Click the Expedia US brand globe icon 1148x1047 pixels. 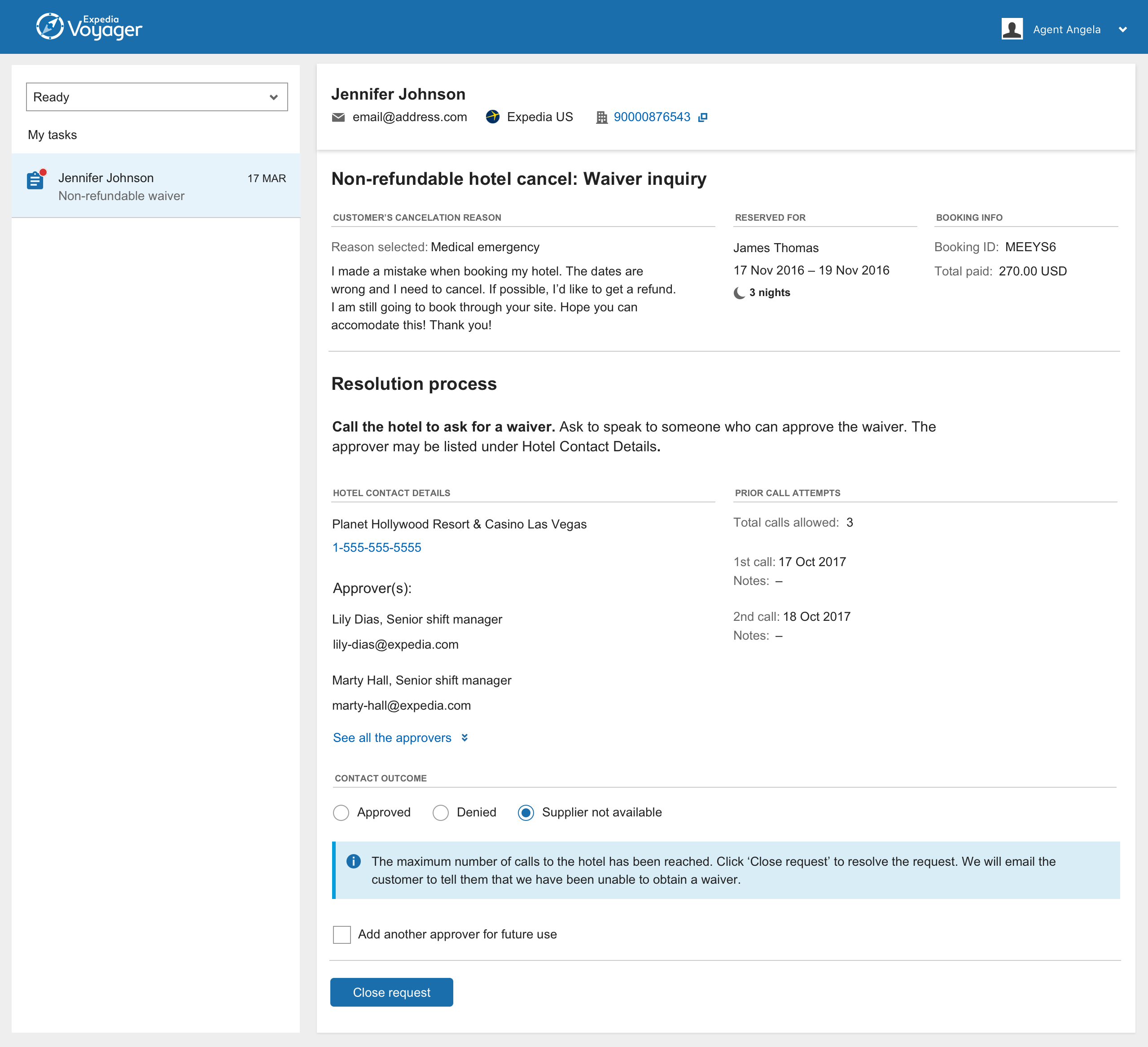[493, 117]
